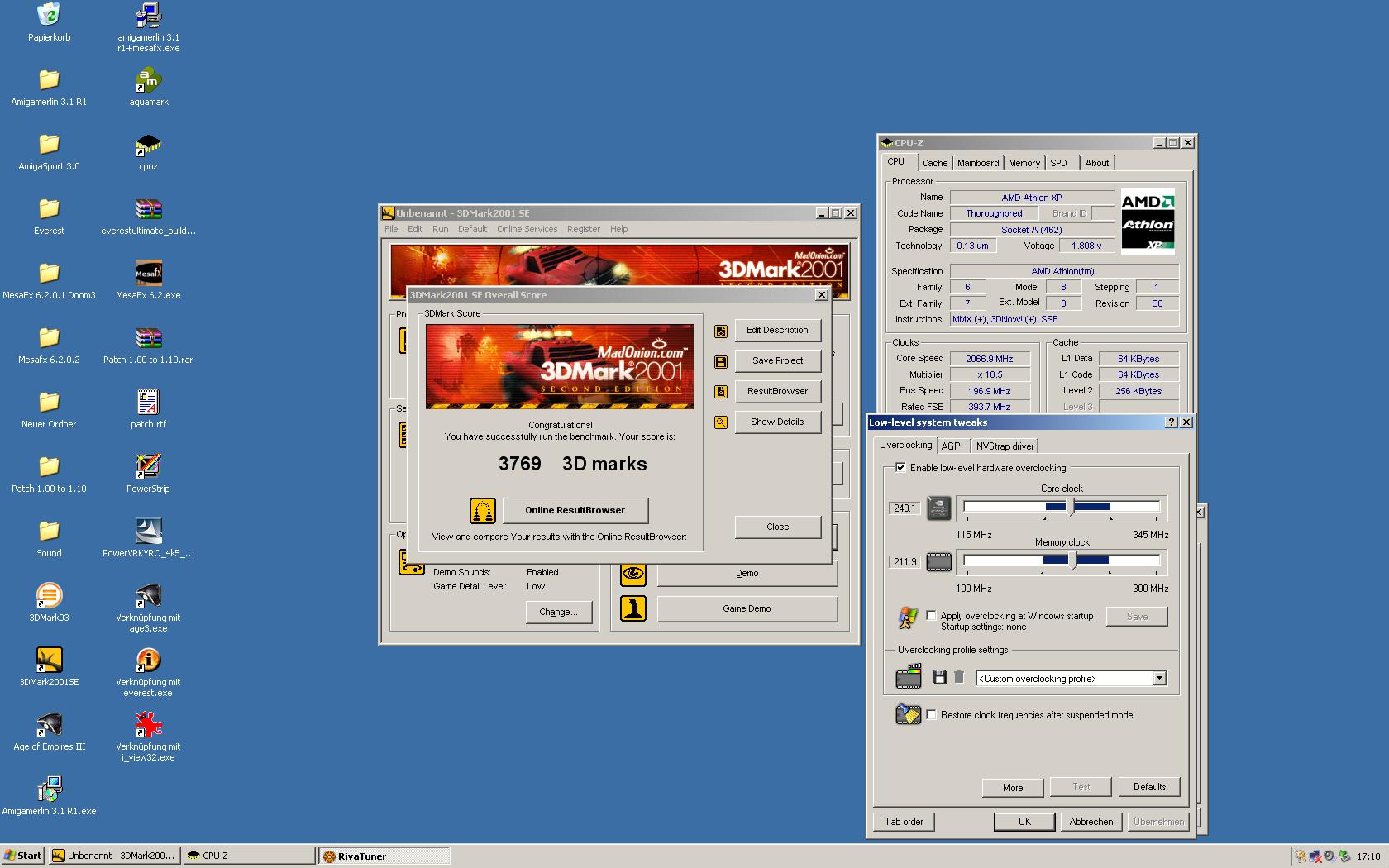Viewport: 1389px width, 868px height.
Task: Open the Run menu in 3DMark2001
Action: point(440,229)
